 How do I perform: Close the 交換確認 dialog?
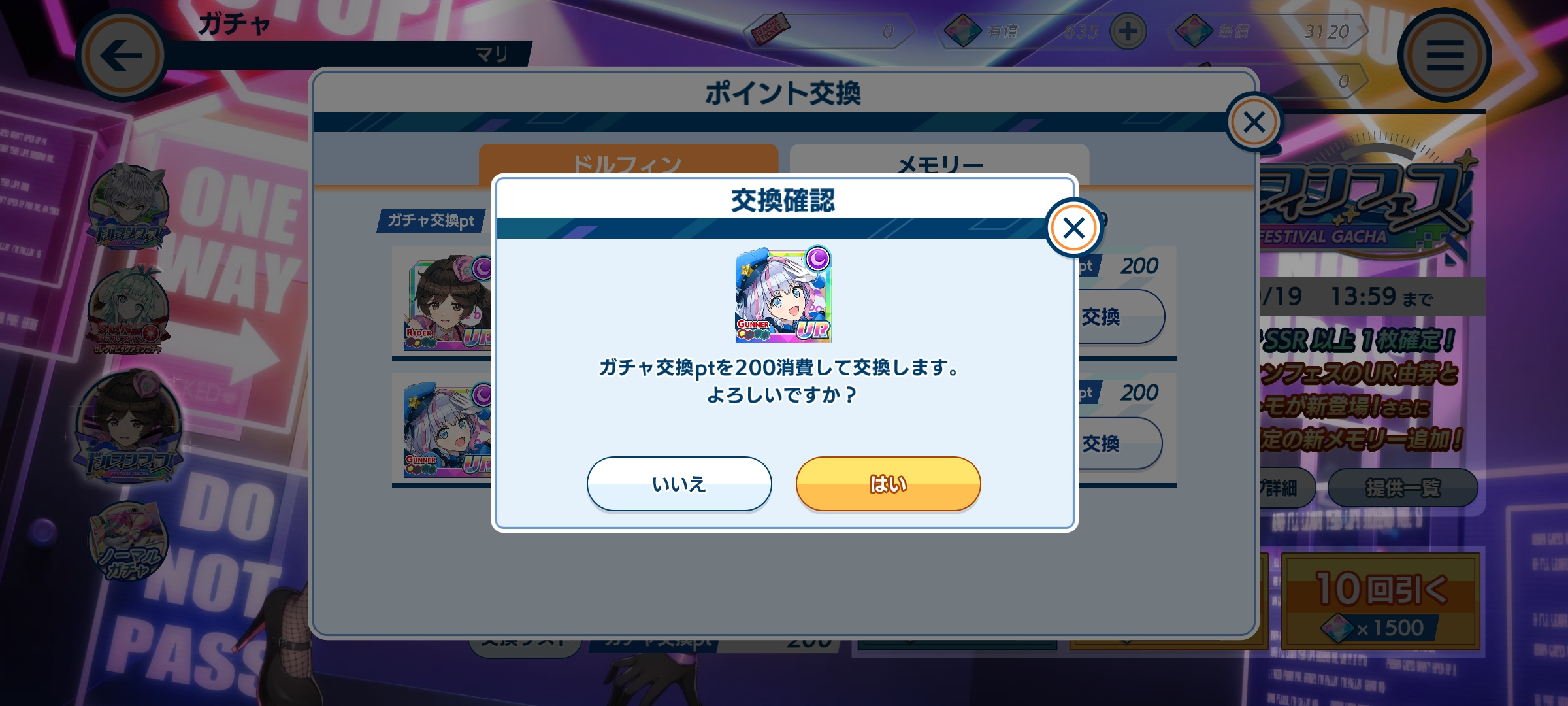coord(1073,227)
